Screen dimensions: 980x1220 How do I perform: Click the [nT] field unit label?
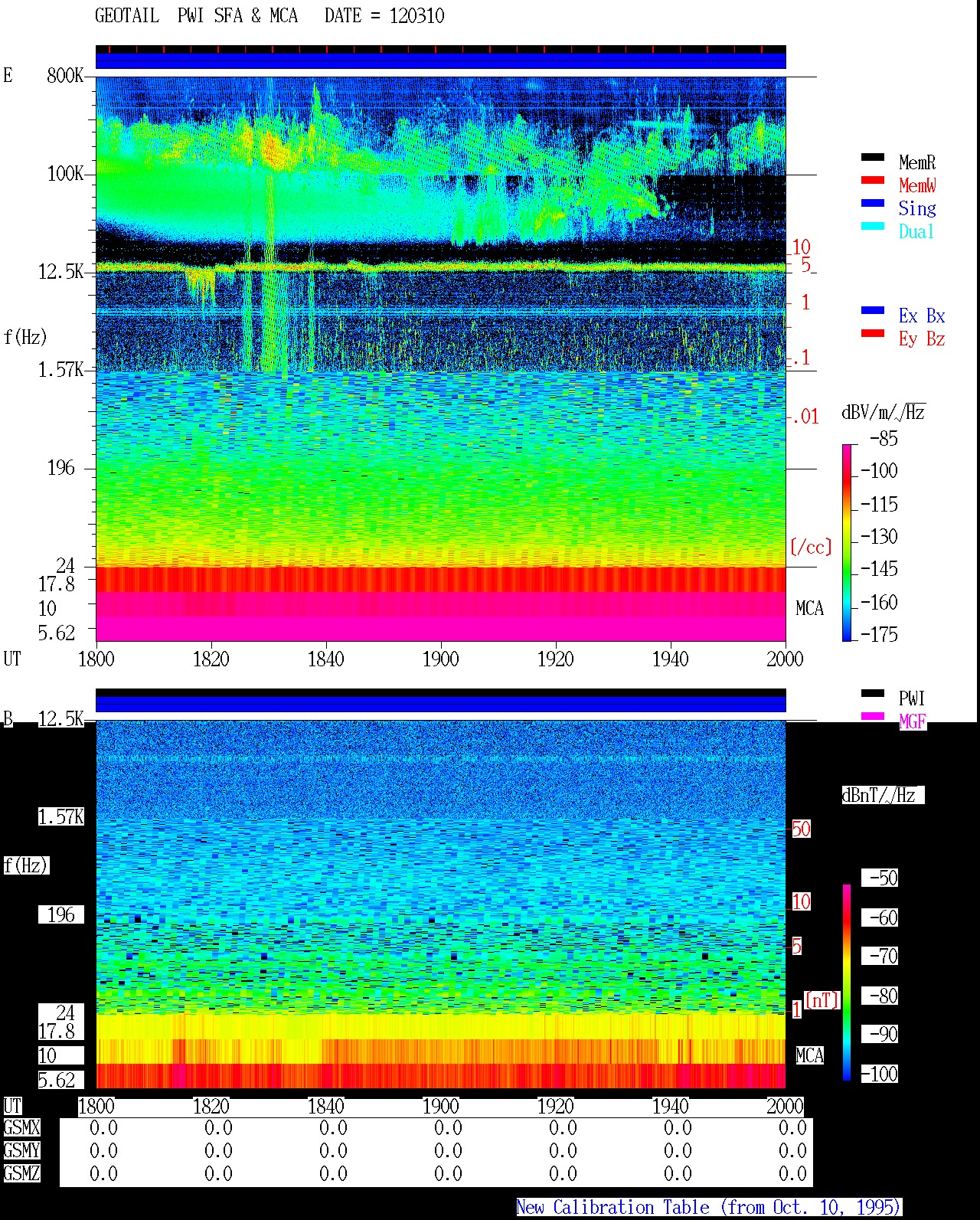point(822,999)
